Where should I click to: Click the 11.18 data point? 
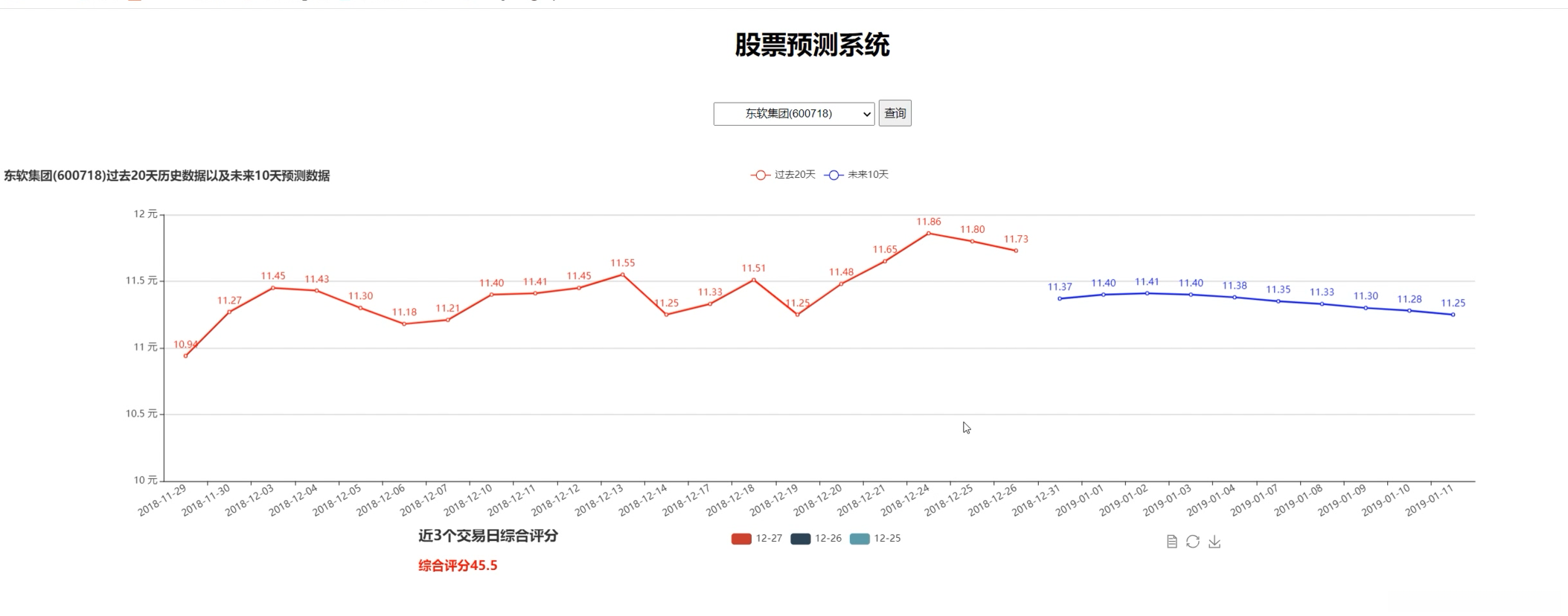[404, 324]
